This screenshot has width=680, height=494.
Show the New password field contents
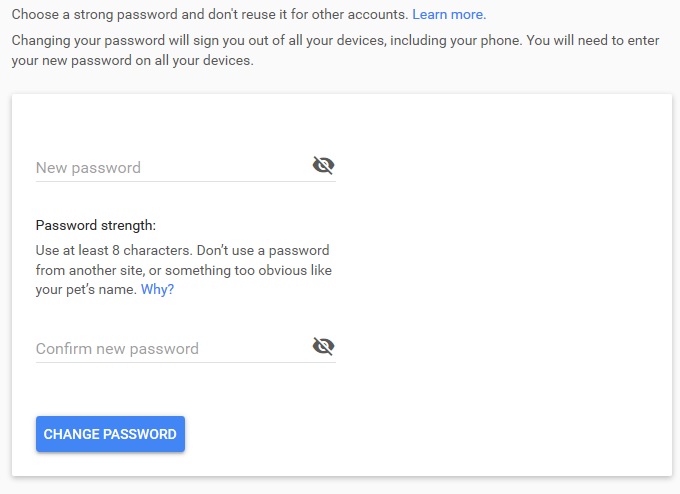[x=323, y=166]
